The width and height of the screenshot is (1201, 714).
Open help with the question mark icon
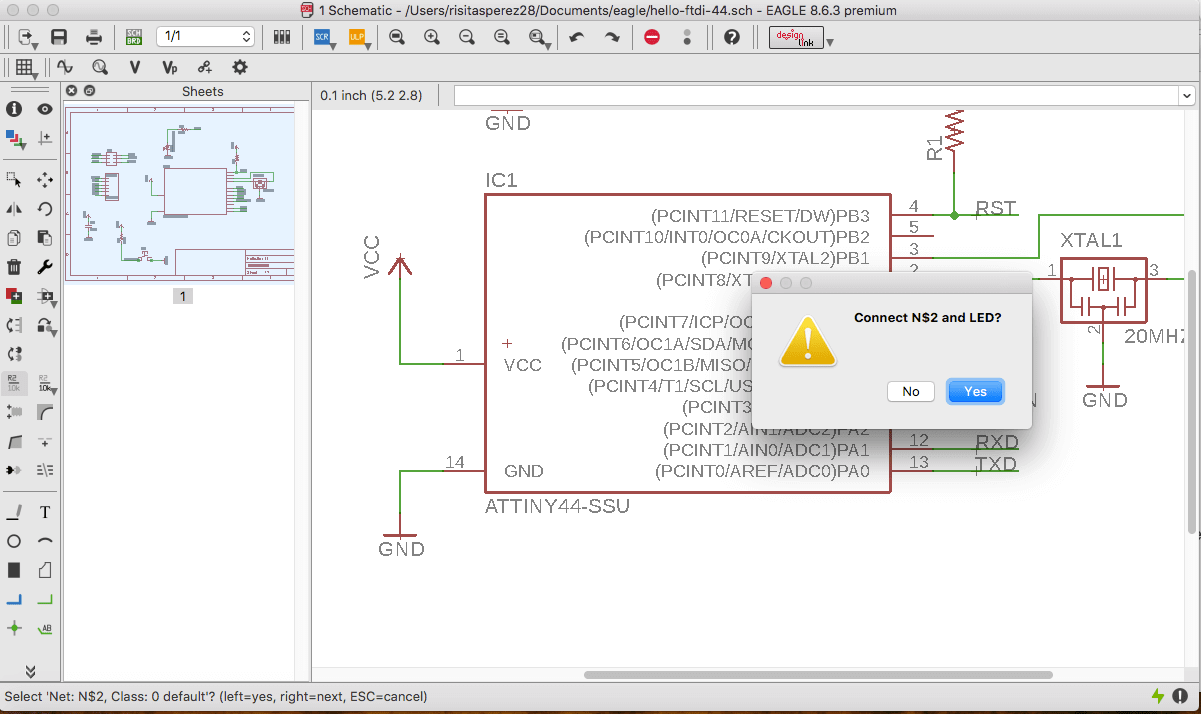[x=732, y=37]
